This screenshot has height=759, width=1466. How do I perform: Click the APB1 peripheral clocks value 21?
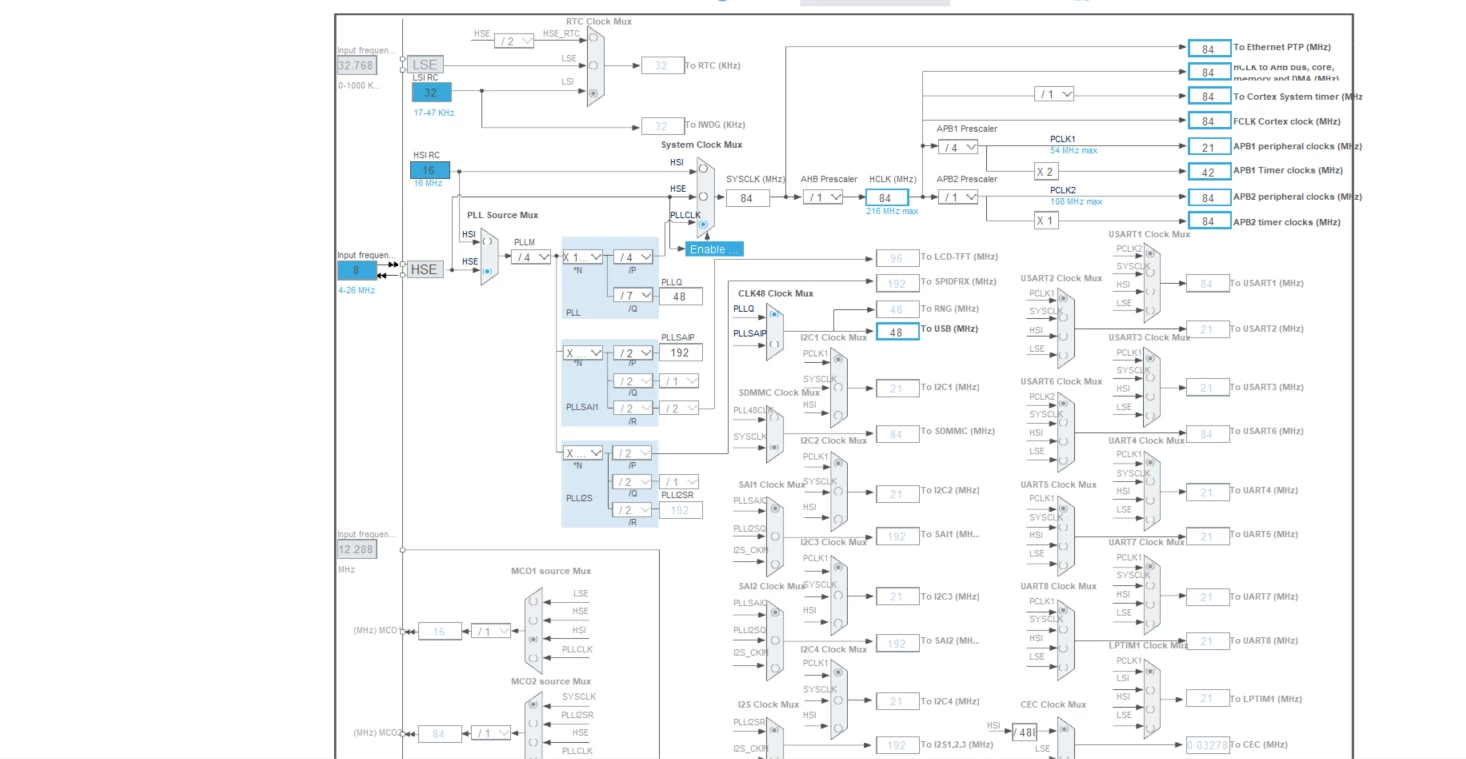coord(1209,147)
